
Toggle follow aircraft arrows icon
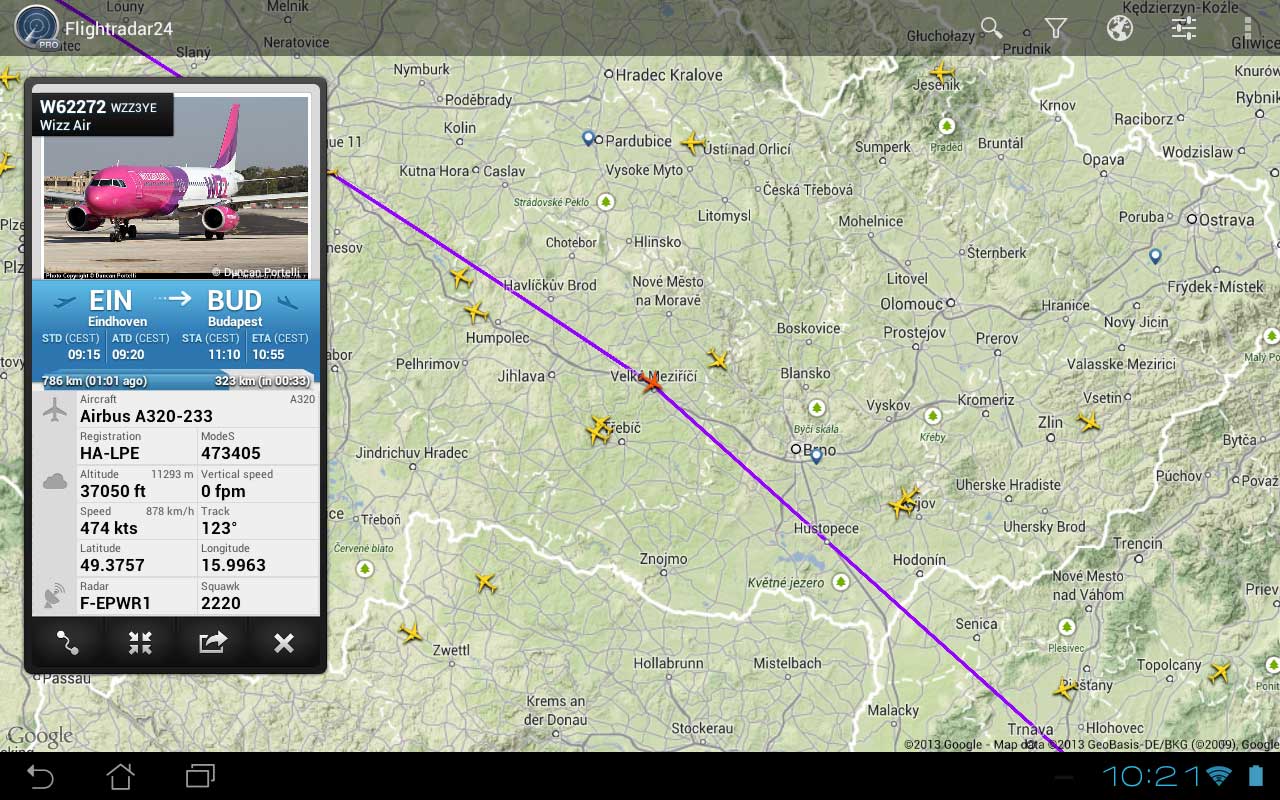(140, 643)
